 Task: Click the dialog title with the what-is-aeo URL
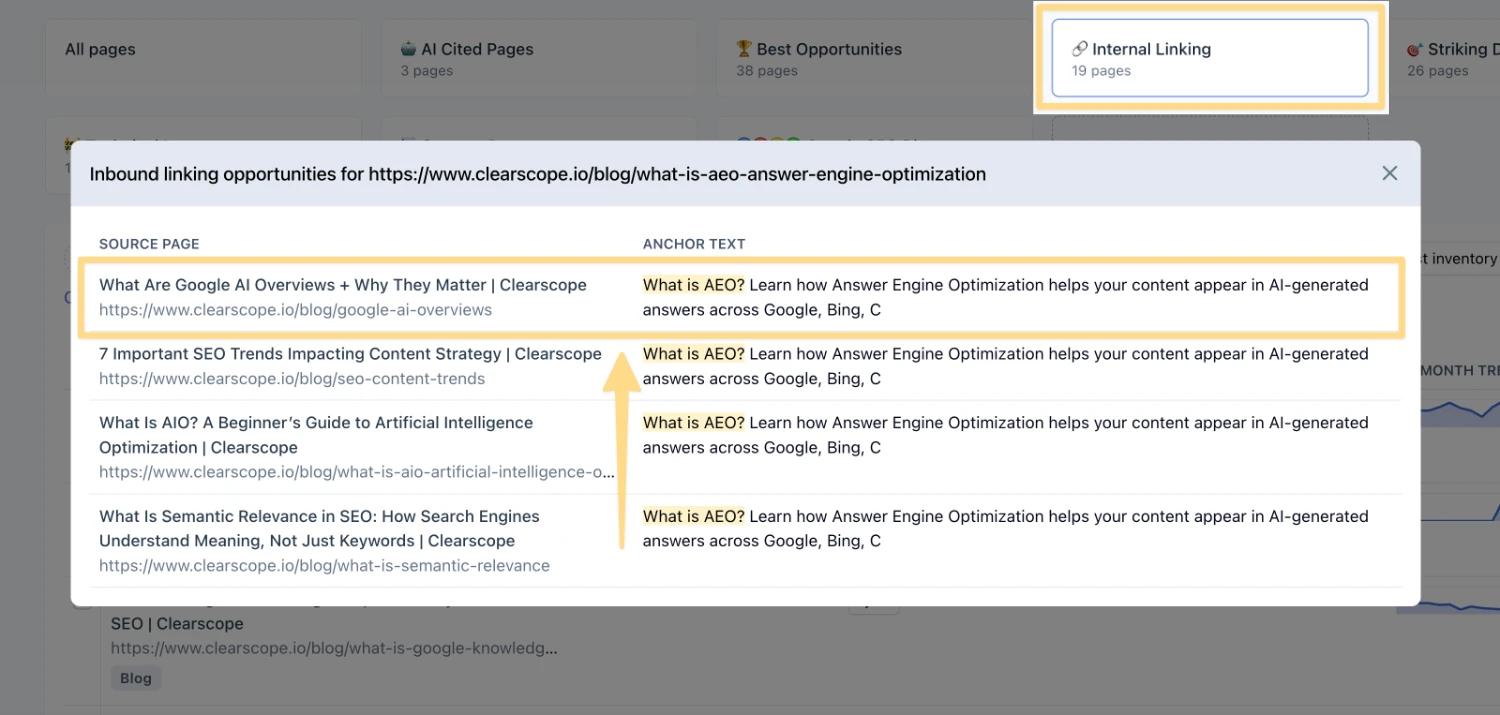point(538,174)
